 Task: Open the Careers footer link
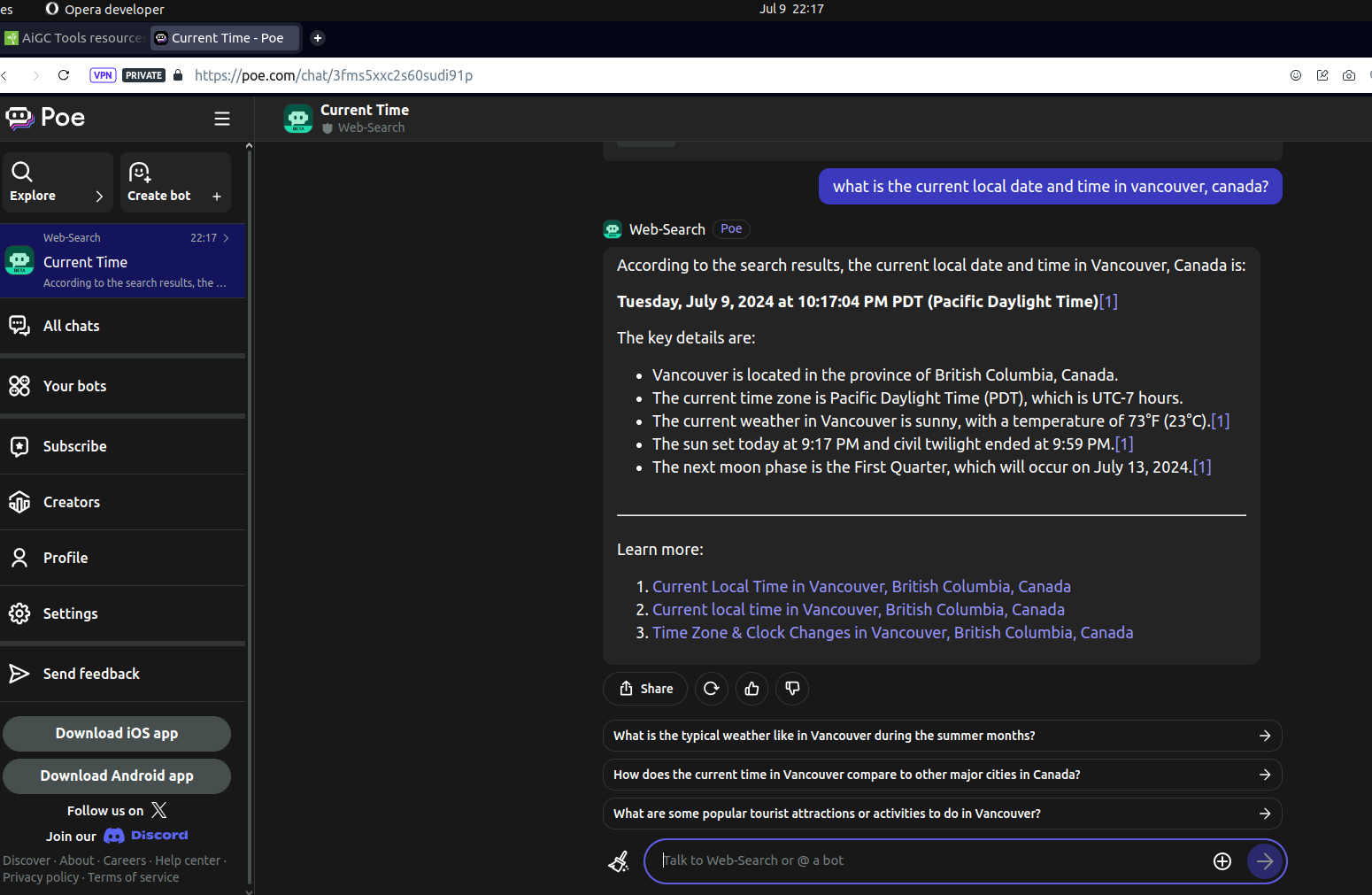click(x=125, y=860)
